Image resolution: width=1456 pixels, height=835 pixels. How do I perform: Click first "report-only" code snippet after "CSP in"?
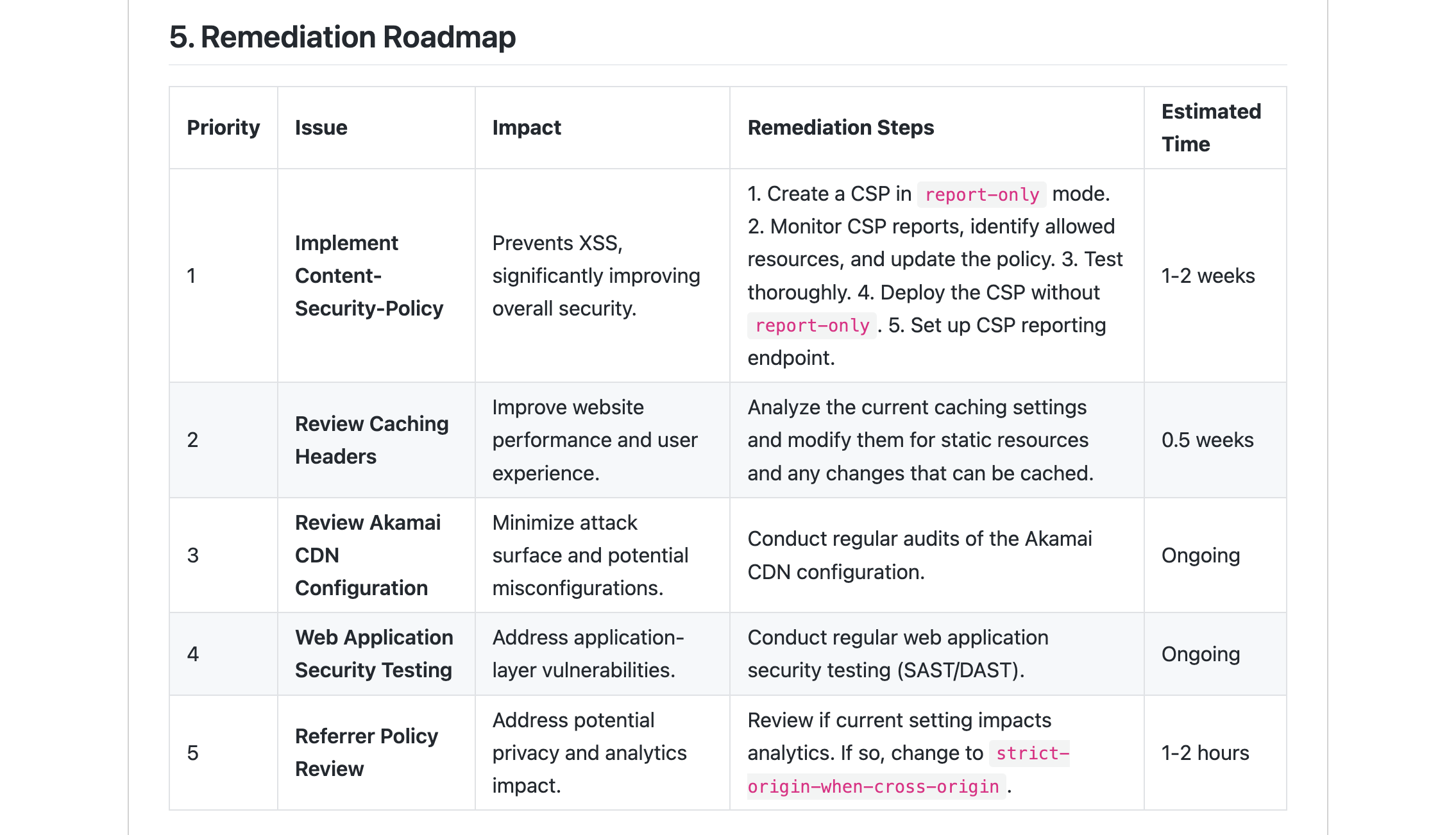coord(981,194)
